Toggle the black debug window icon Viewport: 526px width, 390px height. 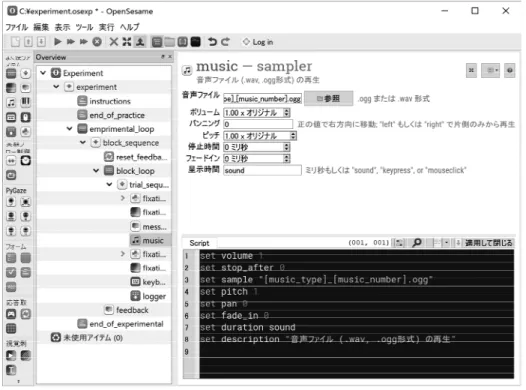tap(196, 42)
